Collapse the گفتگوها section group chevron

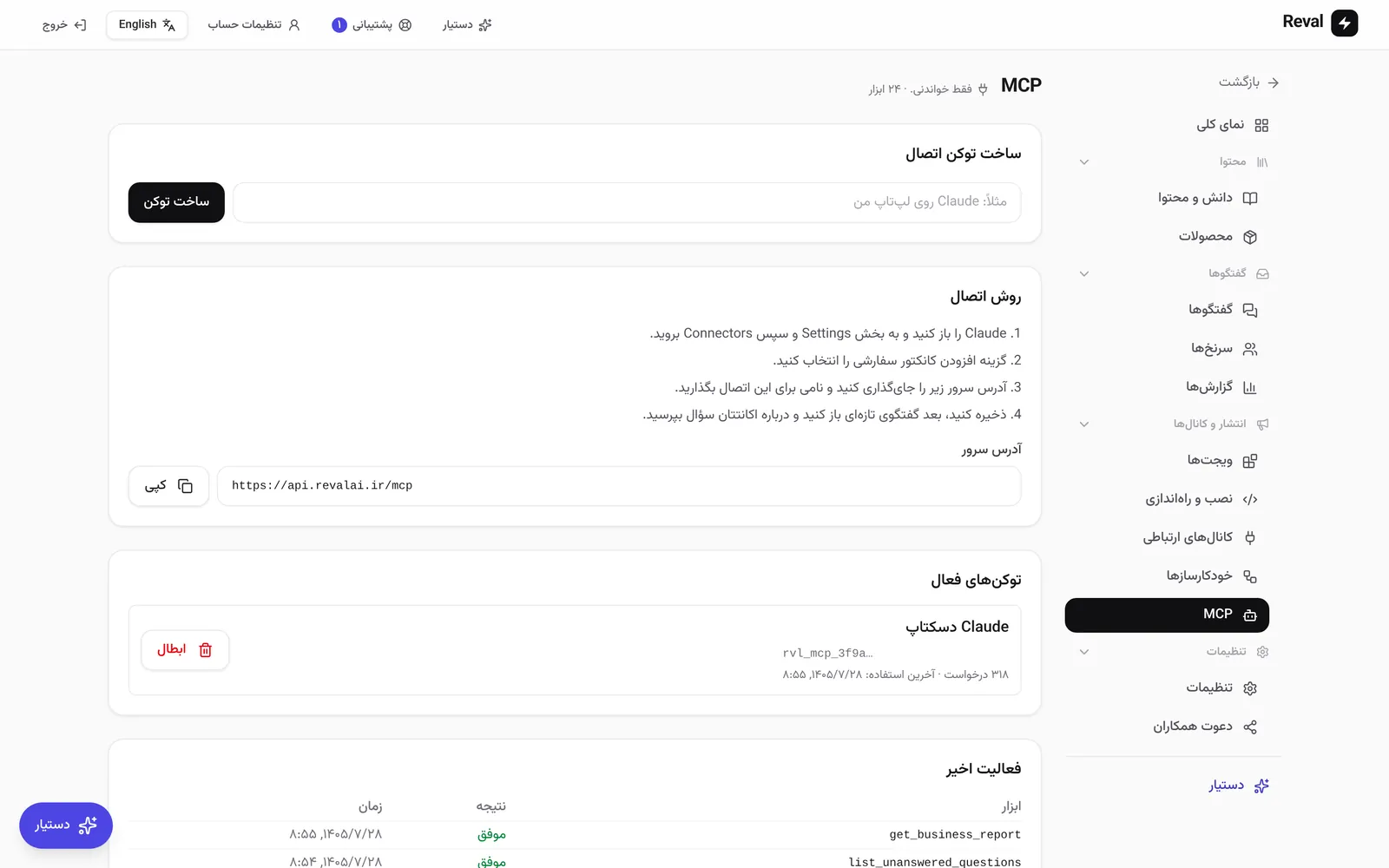coord(1084,273)
